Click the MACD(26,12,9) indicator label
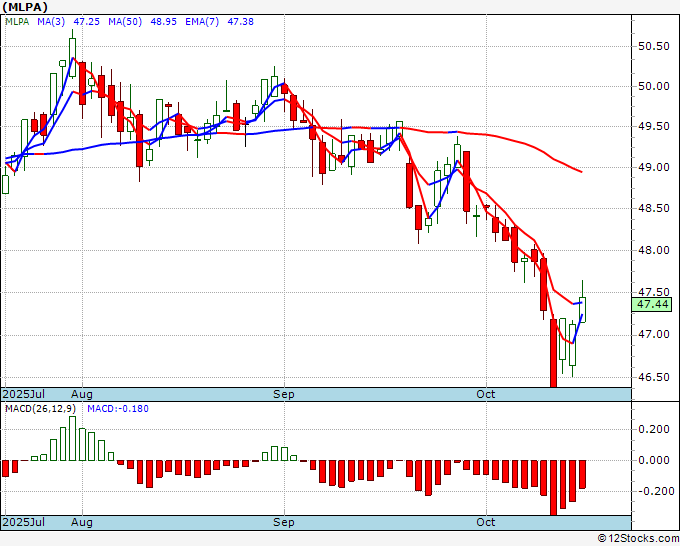Image resolution: width=680 pixels, height=546 pixels. [x=40, y=409]
